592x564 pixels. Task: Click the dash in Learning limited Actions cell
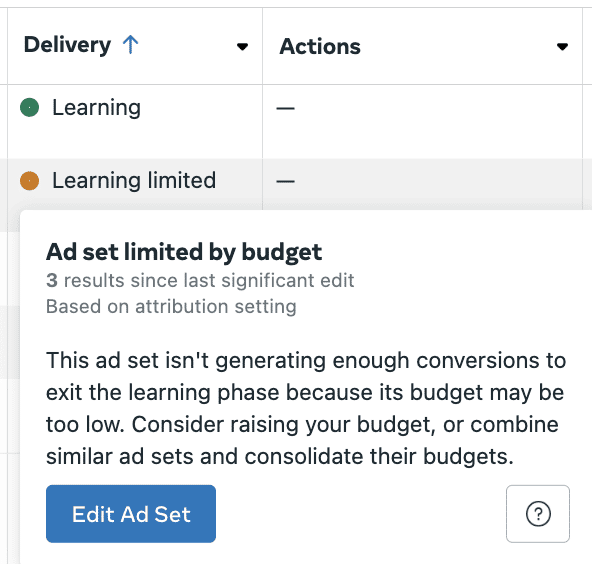click(285, 182)
